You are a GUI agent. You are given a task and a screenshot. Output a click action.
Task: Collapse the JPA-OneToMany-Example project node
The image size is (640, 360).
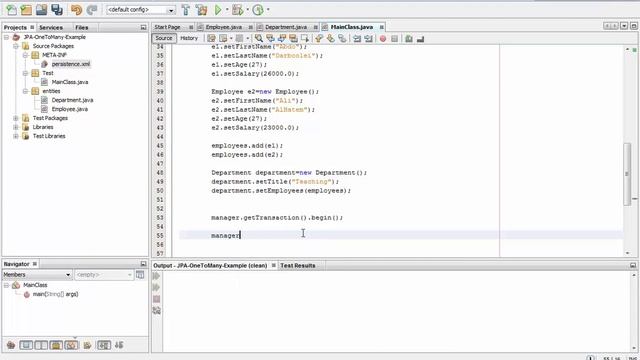[7, 37]
